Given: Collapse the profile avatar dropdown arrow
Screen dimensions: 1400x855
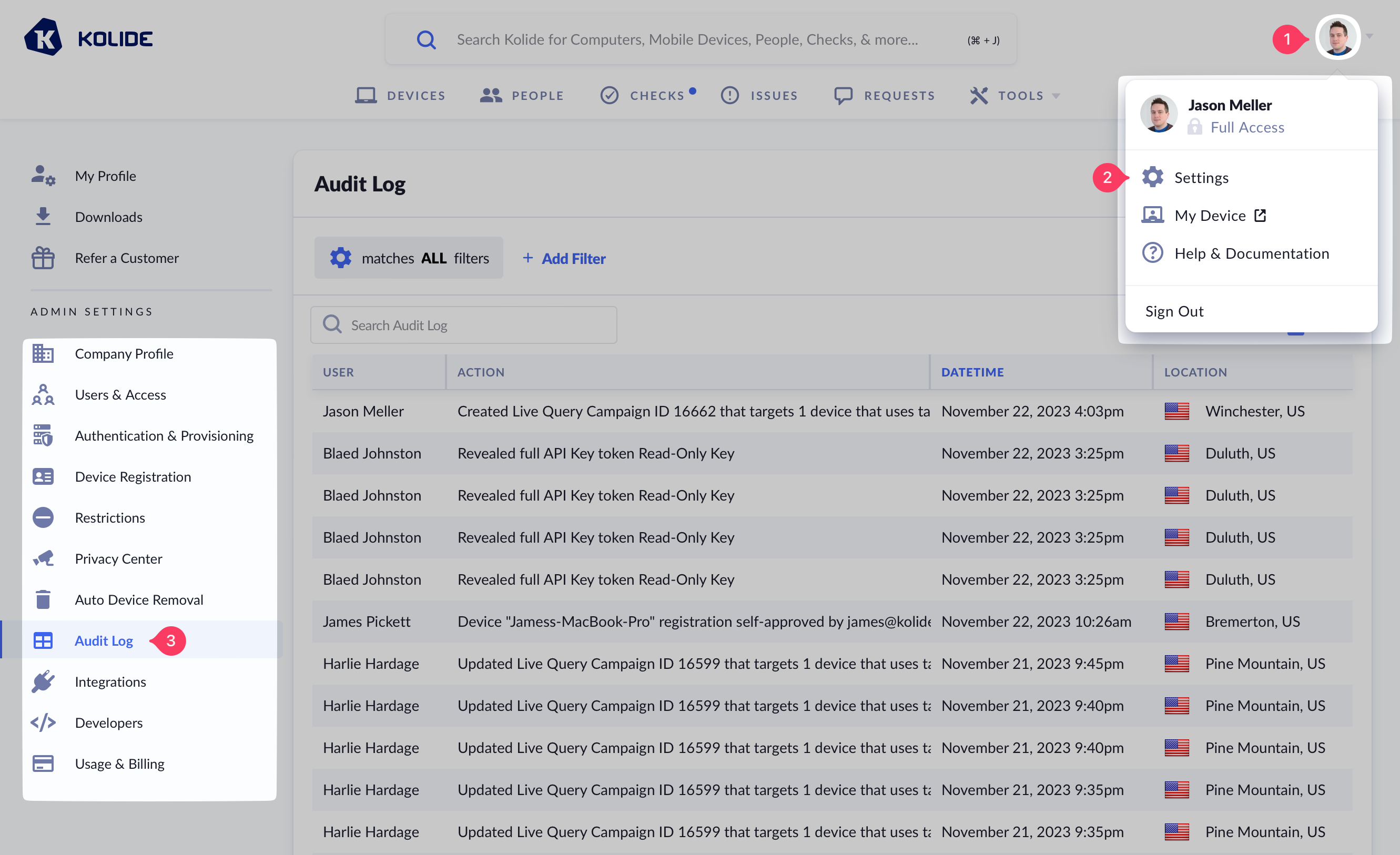Looking at the screenshot, I should point(1369,36).
